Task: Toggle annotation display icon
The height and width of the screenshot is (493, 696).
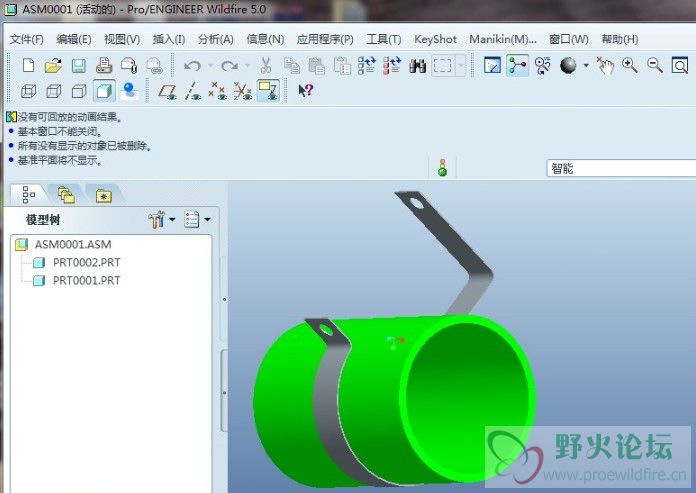Action: [268, 91]
